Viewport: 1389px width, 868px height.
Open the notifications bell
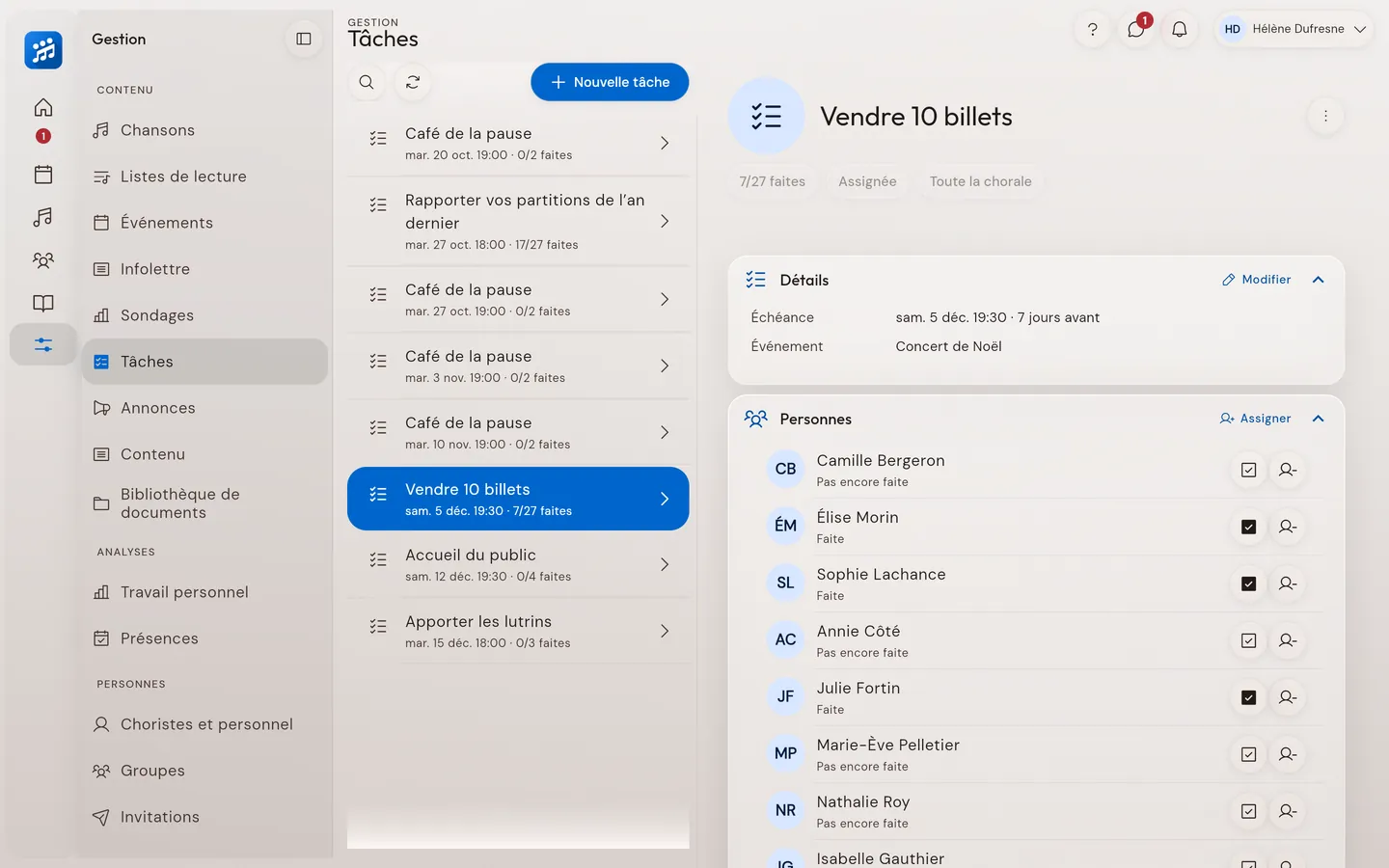(x=1180, y=29)
